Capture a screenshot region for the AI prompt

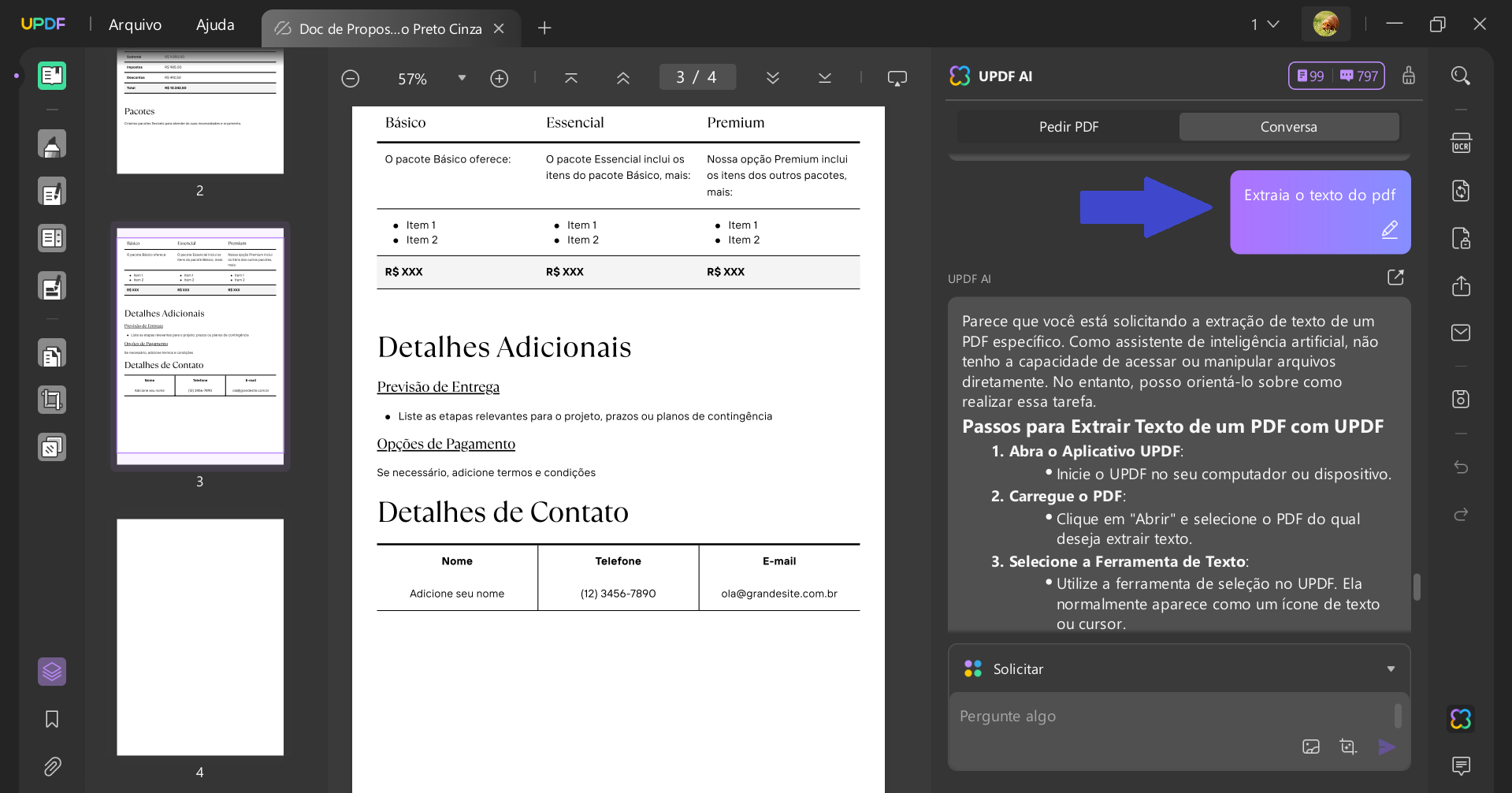(x=1348, y=746)
